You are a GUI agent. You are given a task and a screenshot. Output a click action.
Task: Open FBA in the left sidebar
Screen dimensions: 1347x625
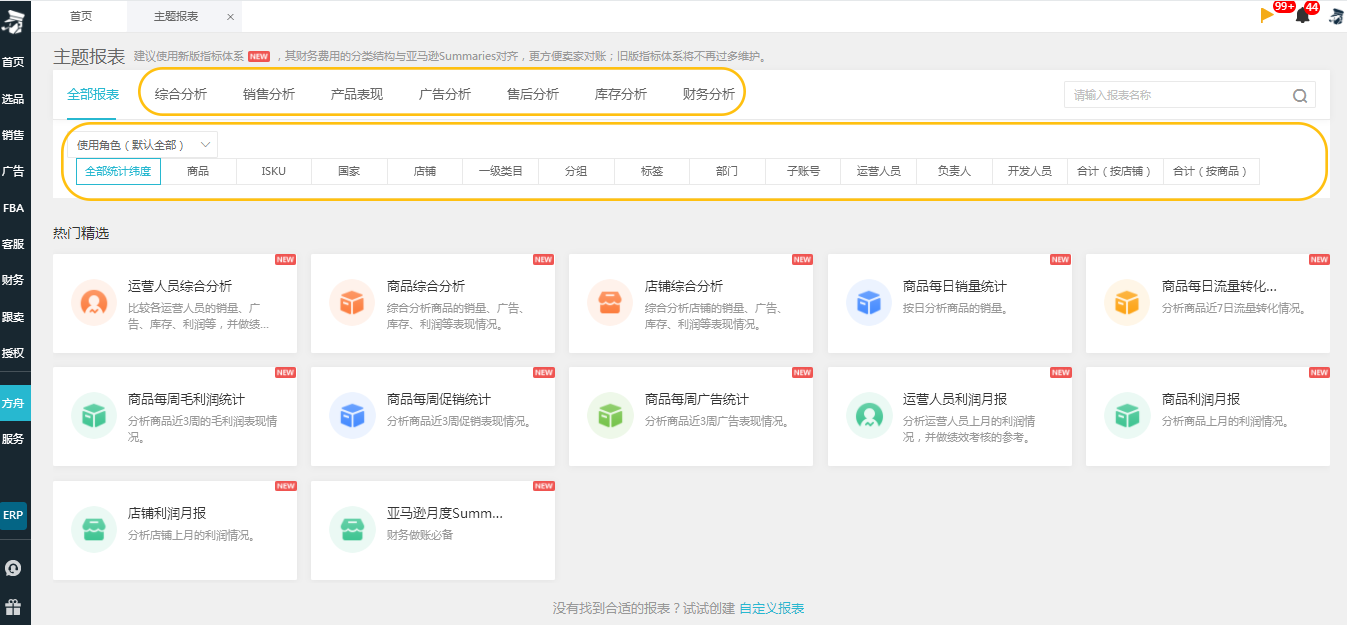(13, 208)
